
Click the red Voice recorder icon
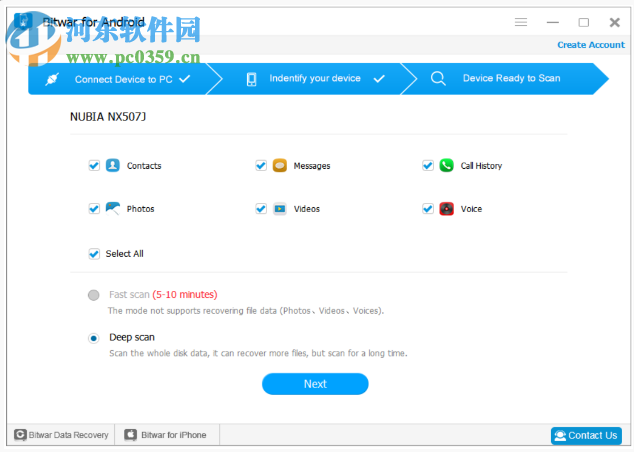tap(447, 209)
